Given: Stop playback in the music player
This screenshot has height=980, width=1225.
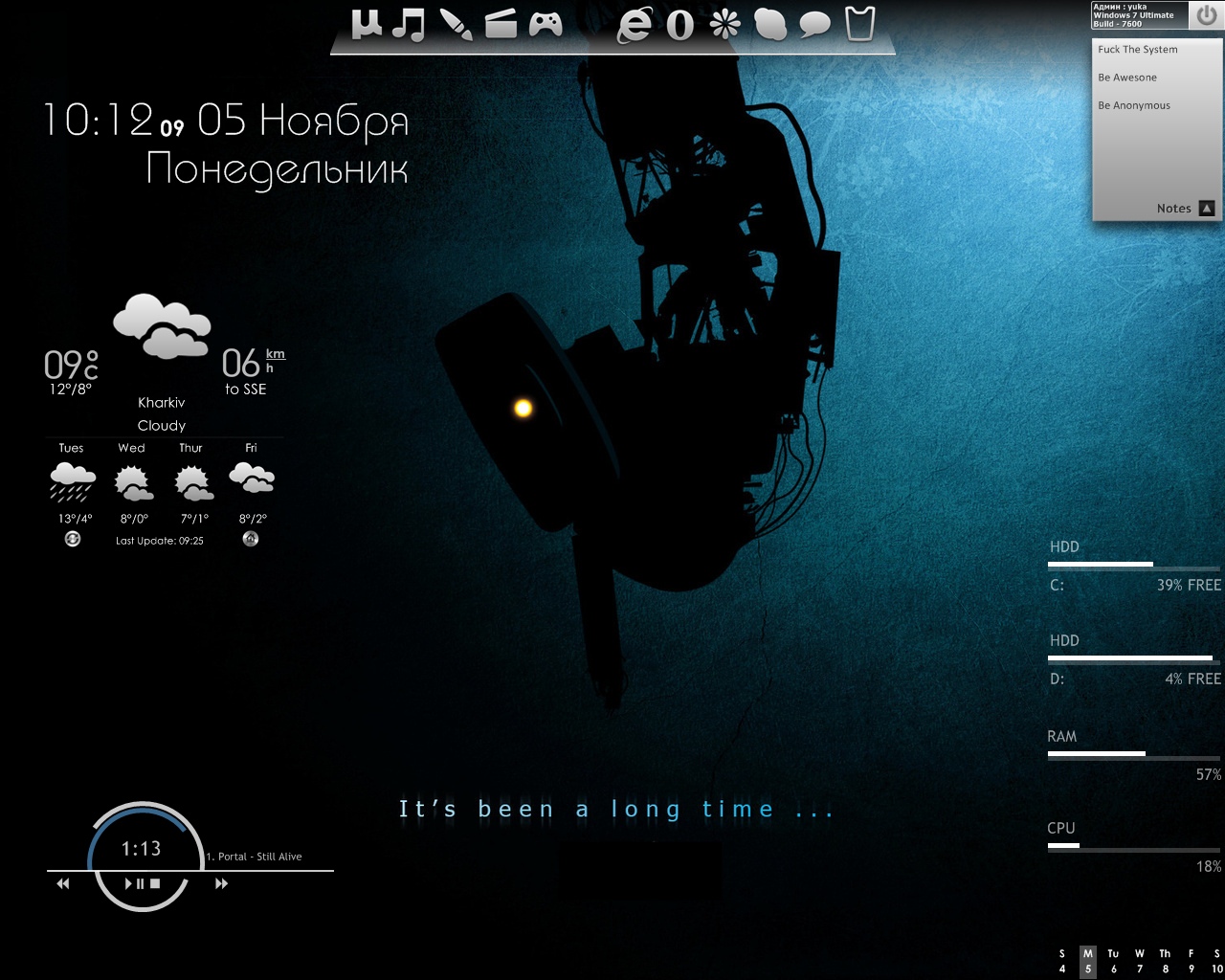Looking at the screenshot, I should coord(155,883).
